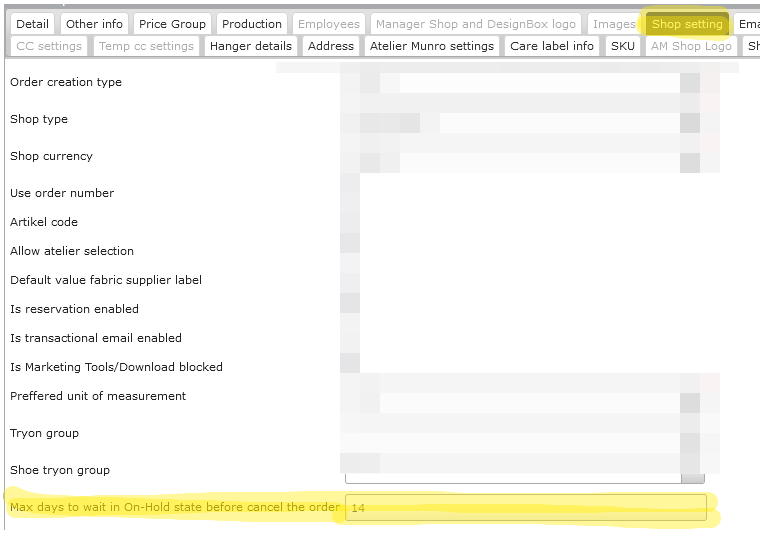Viewport: 760px width, 533px height.
Task: Click the highlighted Shop setting tab
Action: (x=686, y=24)
